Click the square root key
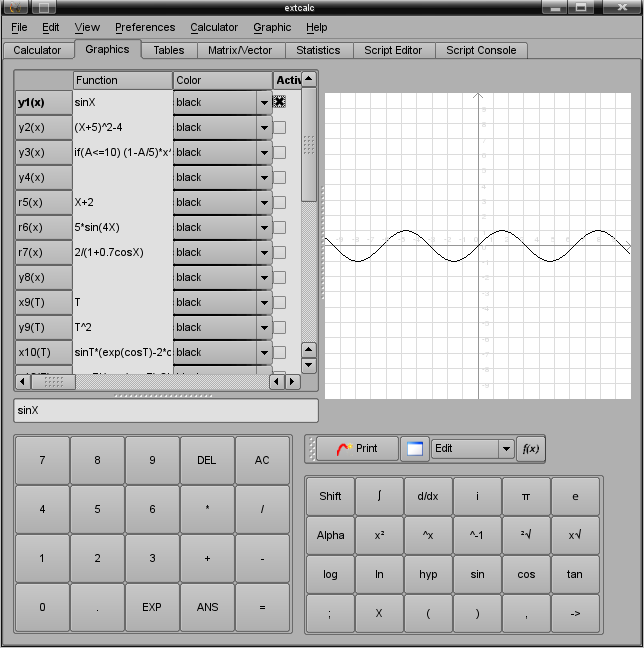The height and width of the screenshot is (648, 644). (526, 535)
